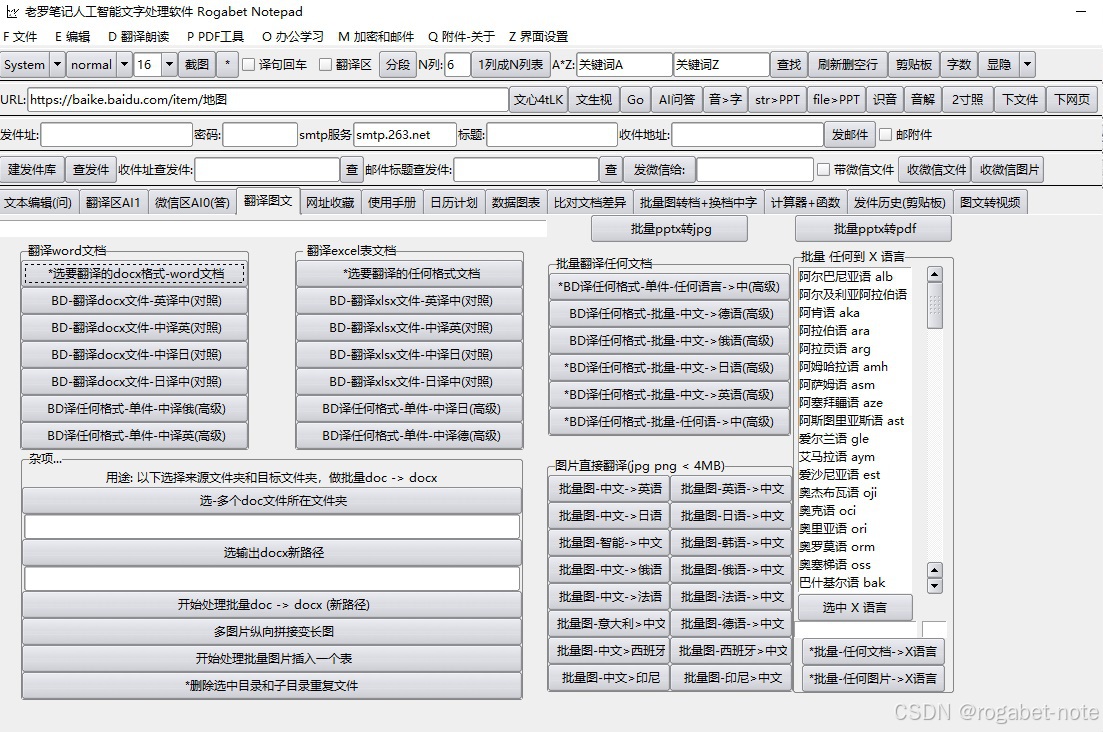
Task: Click the 关键词A input field
Action: click(624, 65)
